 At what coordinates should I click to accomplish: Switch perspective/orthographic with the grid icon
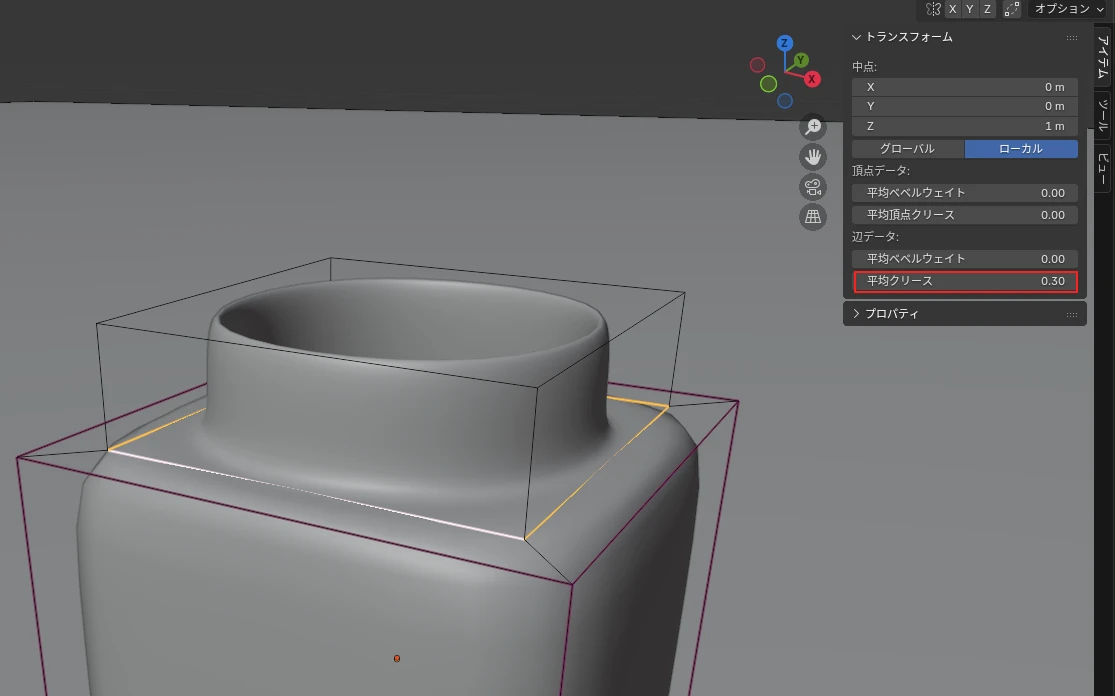[x=813, y=217]
